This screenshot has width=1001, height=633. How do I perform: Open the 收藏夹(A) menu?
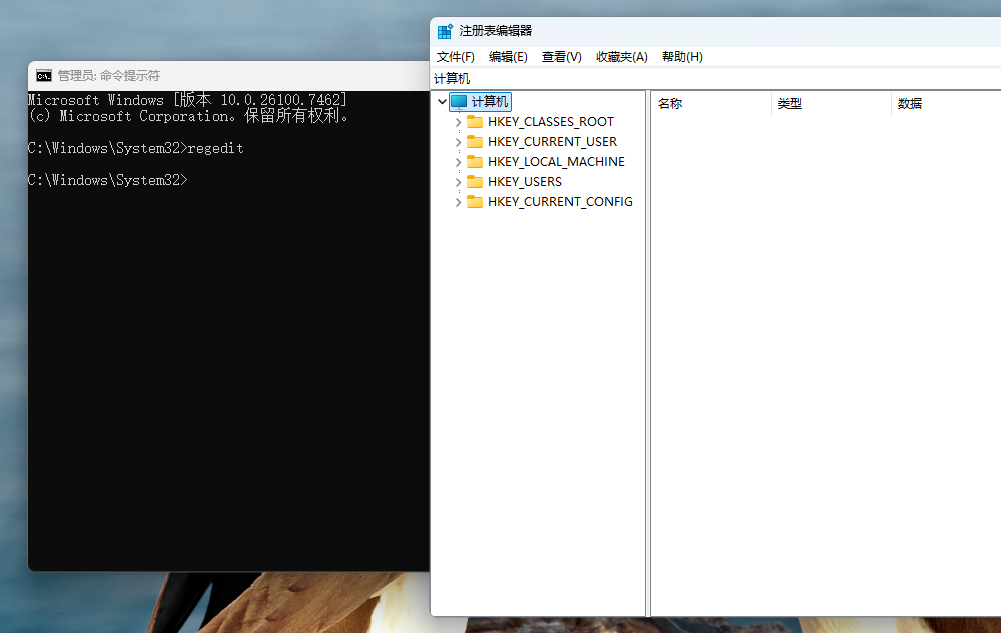click(622, 57)
